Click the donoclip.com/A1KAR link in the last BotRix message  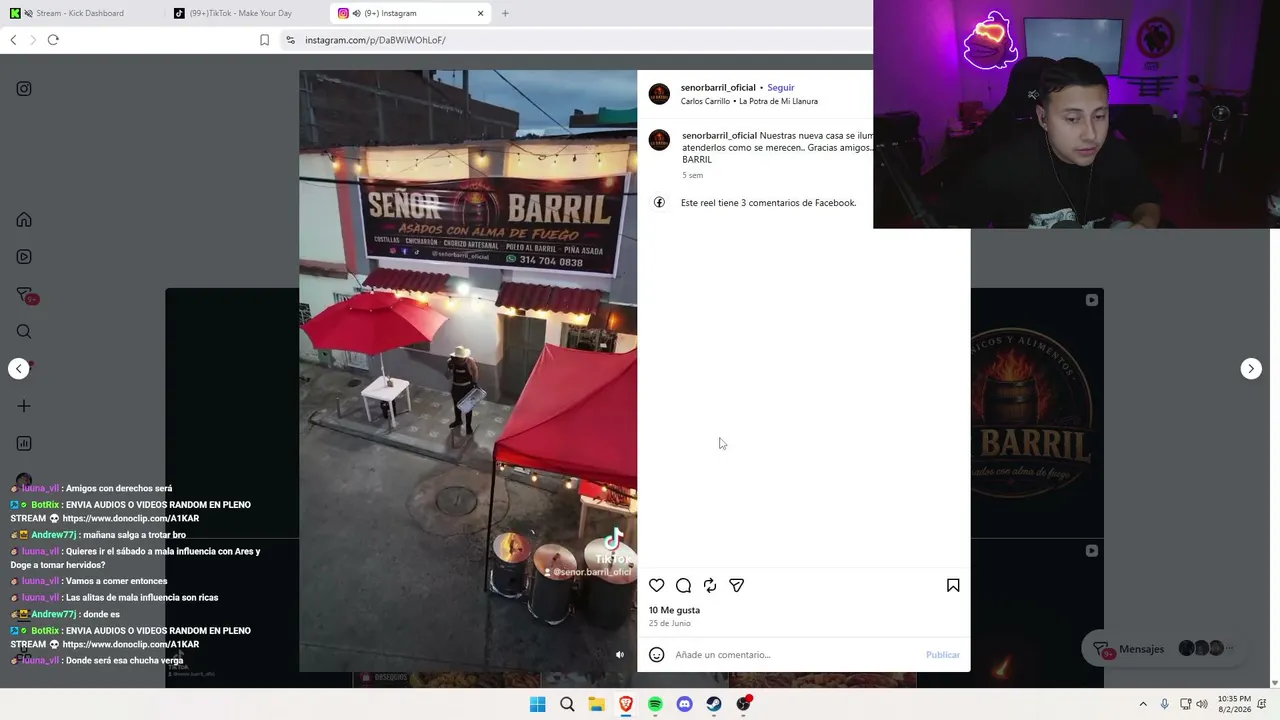(x=131, y=645)
